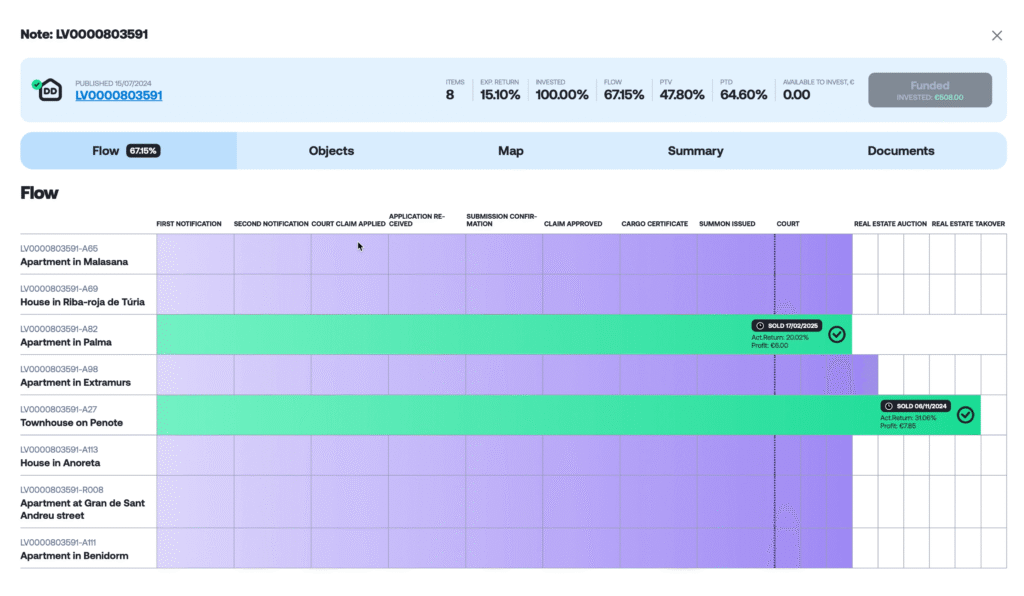Screen dimensions: 1024x596
Task: Close the note dialog with X
Action: pos(997,36)
